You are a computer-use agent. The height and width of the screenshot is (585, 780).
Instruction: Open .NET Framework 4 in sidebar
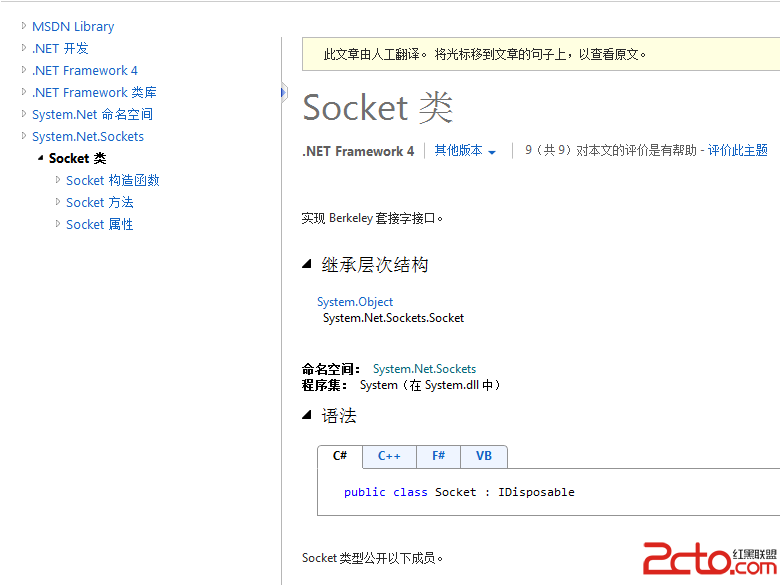[x=85, y=71]
